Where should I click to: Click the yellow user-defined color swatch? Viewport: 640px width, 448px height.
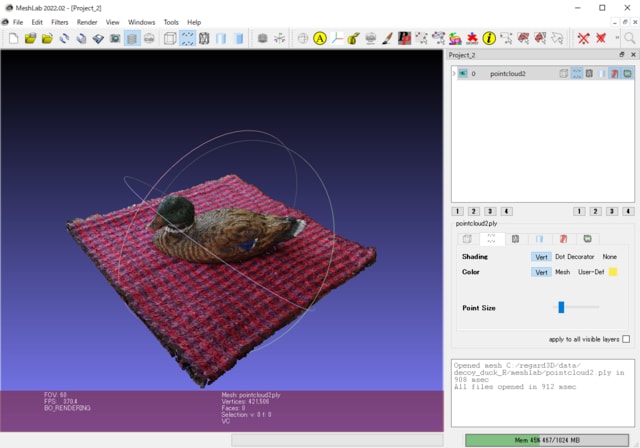(613, 272)
